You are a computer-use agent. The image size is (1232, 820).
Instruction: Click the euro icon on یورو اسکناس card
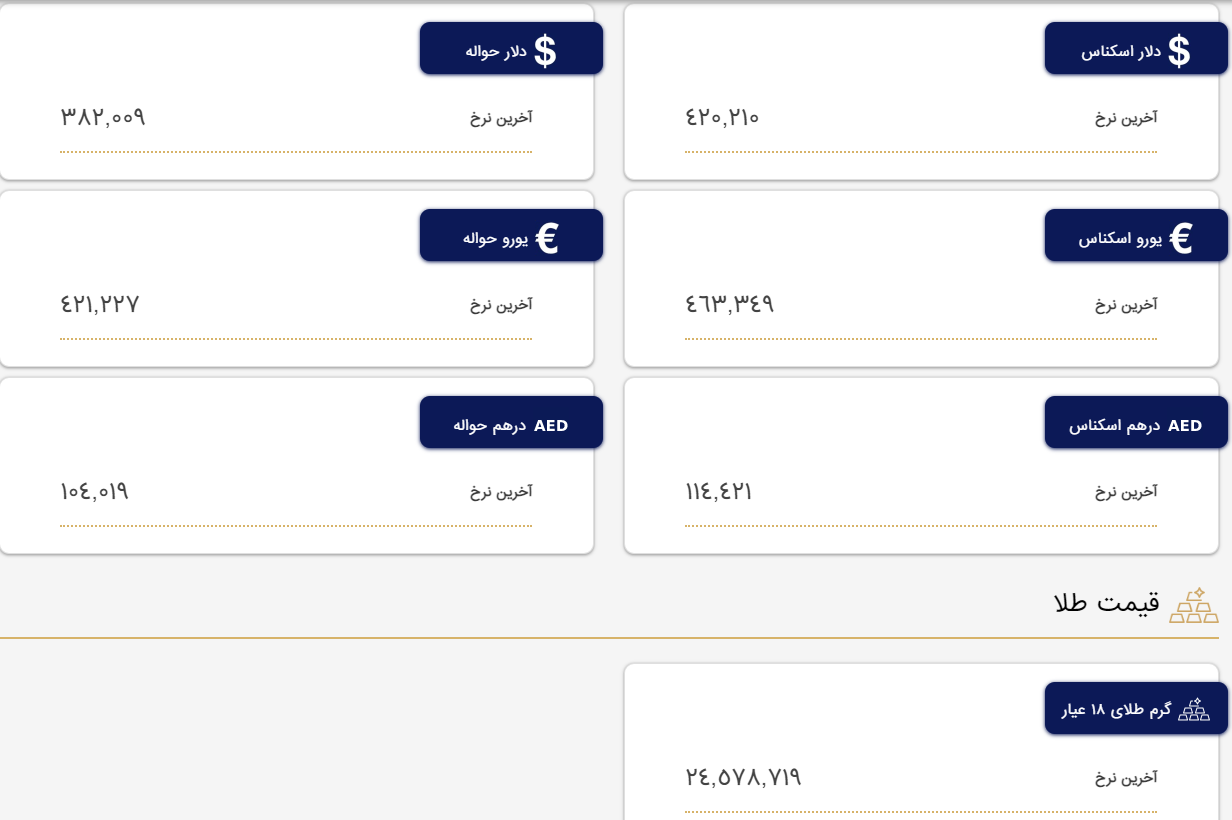(1183, 234)
